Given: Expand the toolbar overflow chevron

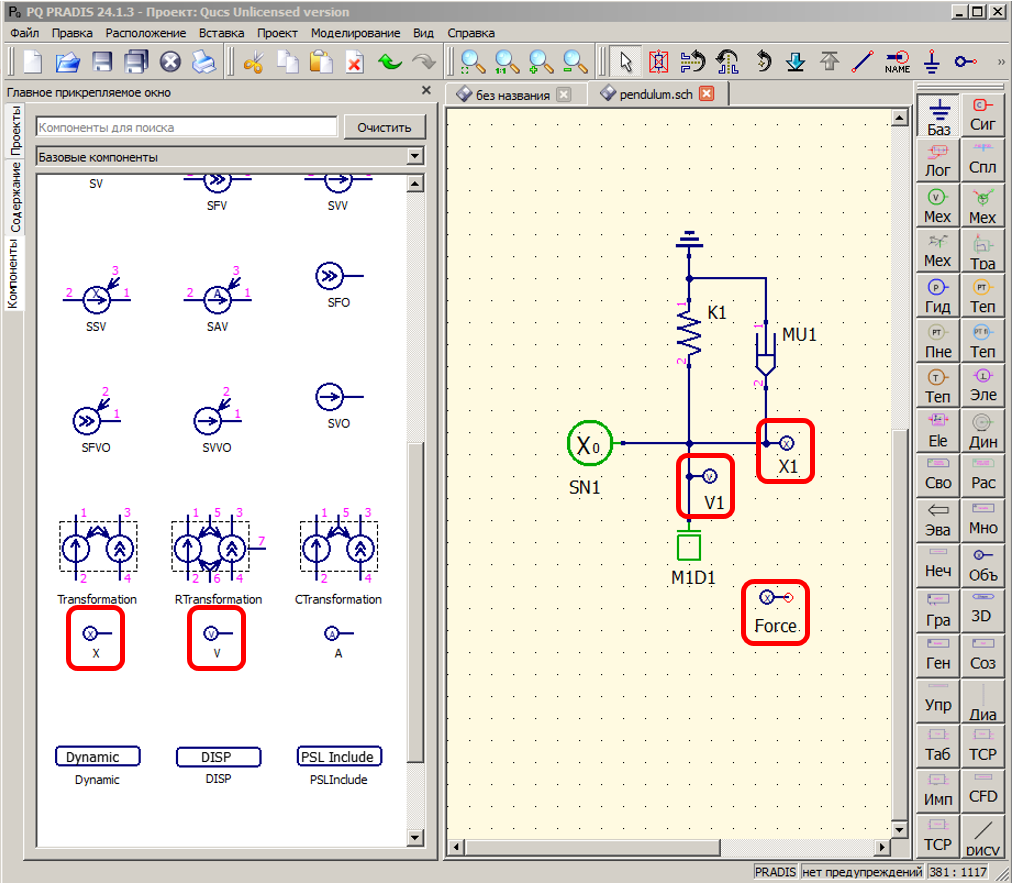Looking at the screenshot, I should pyautogui.click(x=1001, y=61).
